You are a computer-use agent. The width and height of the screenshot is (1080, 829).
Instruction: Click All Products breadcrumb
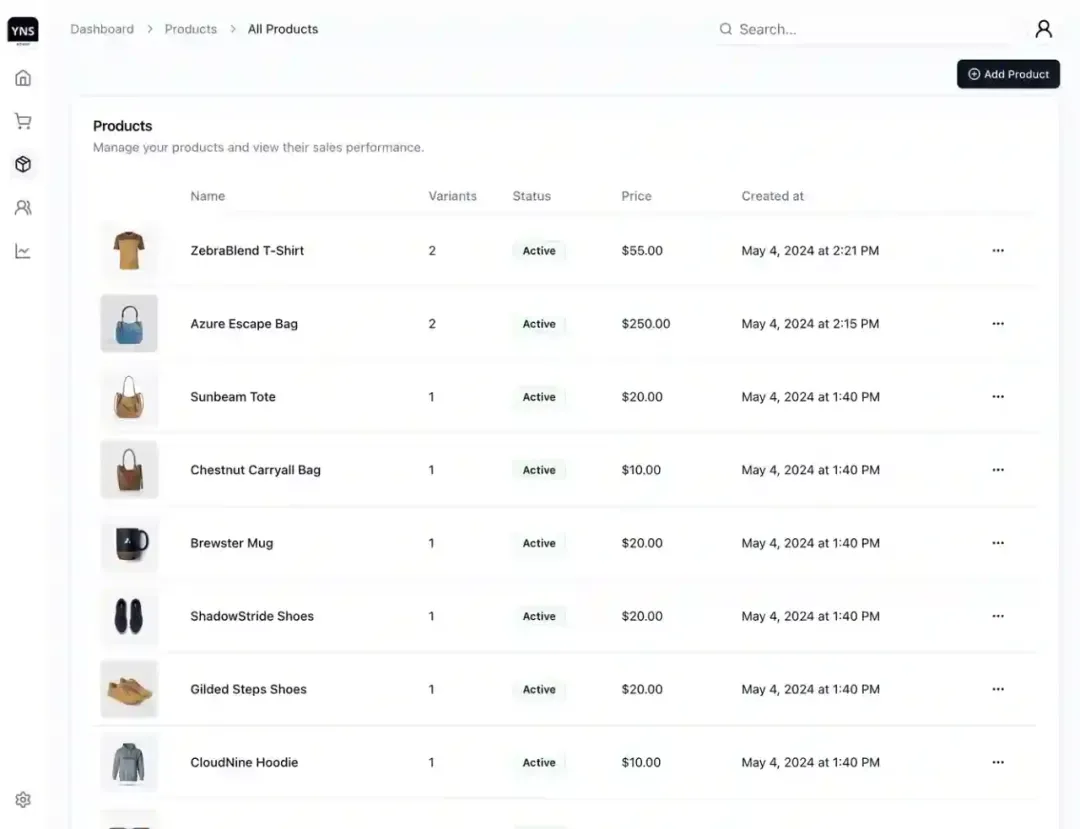pyautogui.click(x=283, y=29)
